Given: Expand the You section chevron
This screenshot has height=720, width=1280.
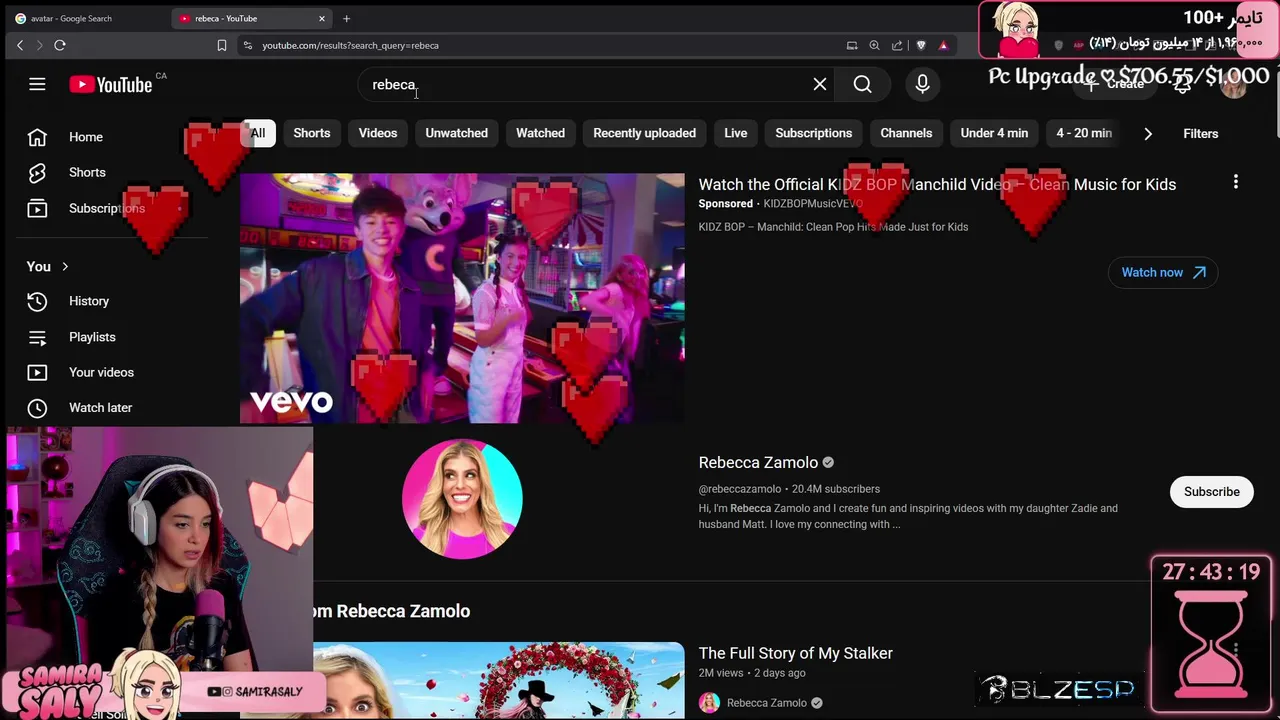Looking at the screenshot, I should (x=65, y=266).
